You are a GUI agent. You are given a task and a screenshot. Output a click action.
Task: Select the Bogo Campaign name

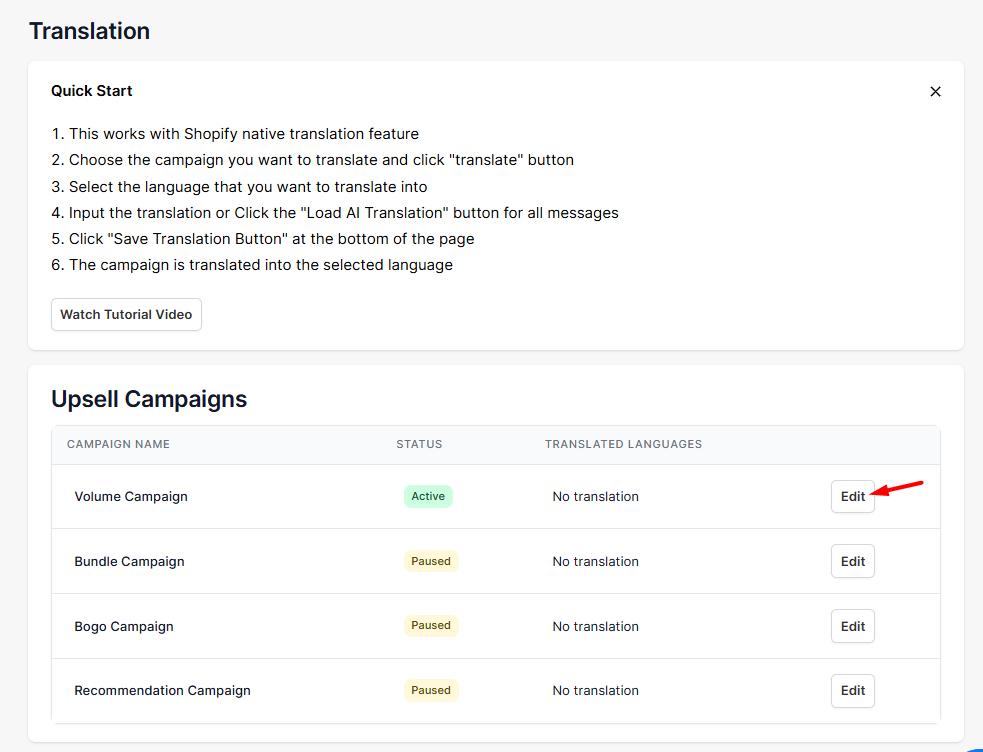(124, 626)
